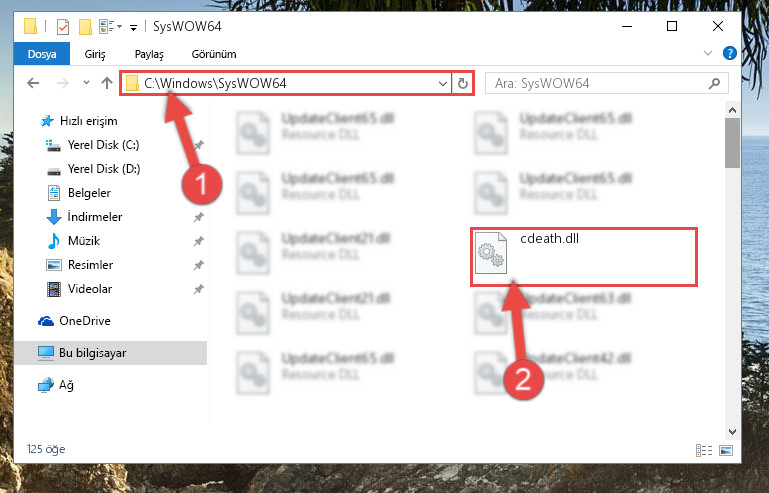Viewport: 769px width, 493px height.
Task: Switch to details view layout icon
Action: (704, 450)
